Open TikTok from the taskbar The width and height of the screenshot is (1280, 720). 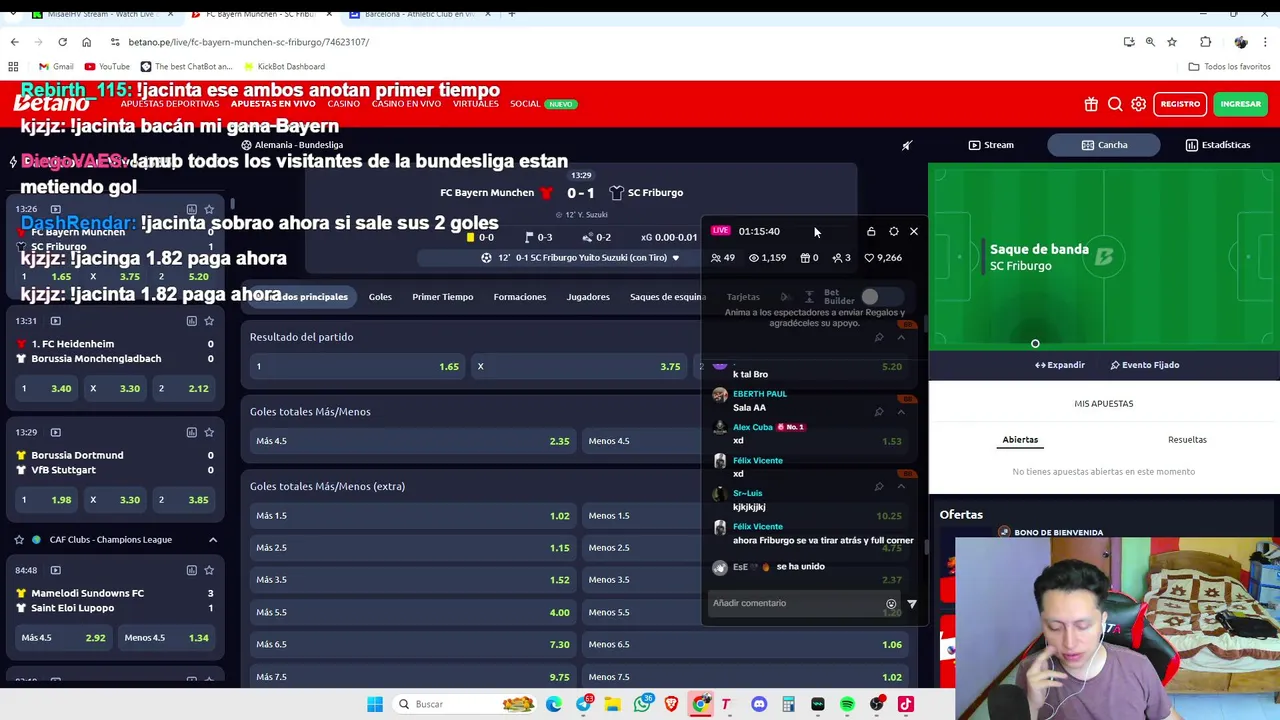coord(906,704)
